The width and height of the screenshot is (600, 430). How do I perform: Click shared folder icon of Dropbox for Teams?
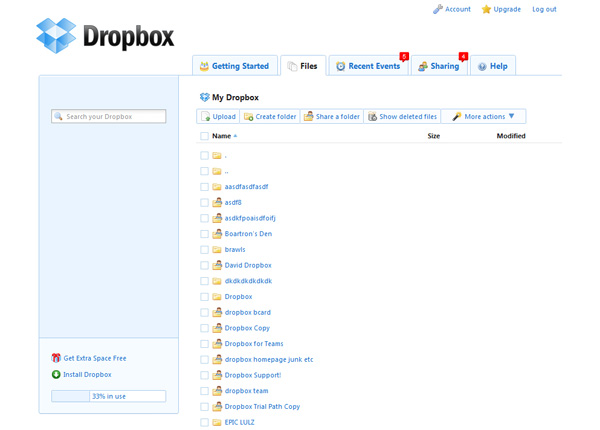coord(217,343)
